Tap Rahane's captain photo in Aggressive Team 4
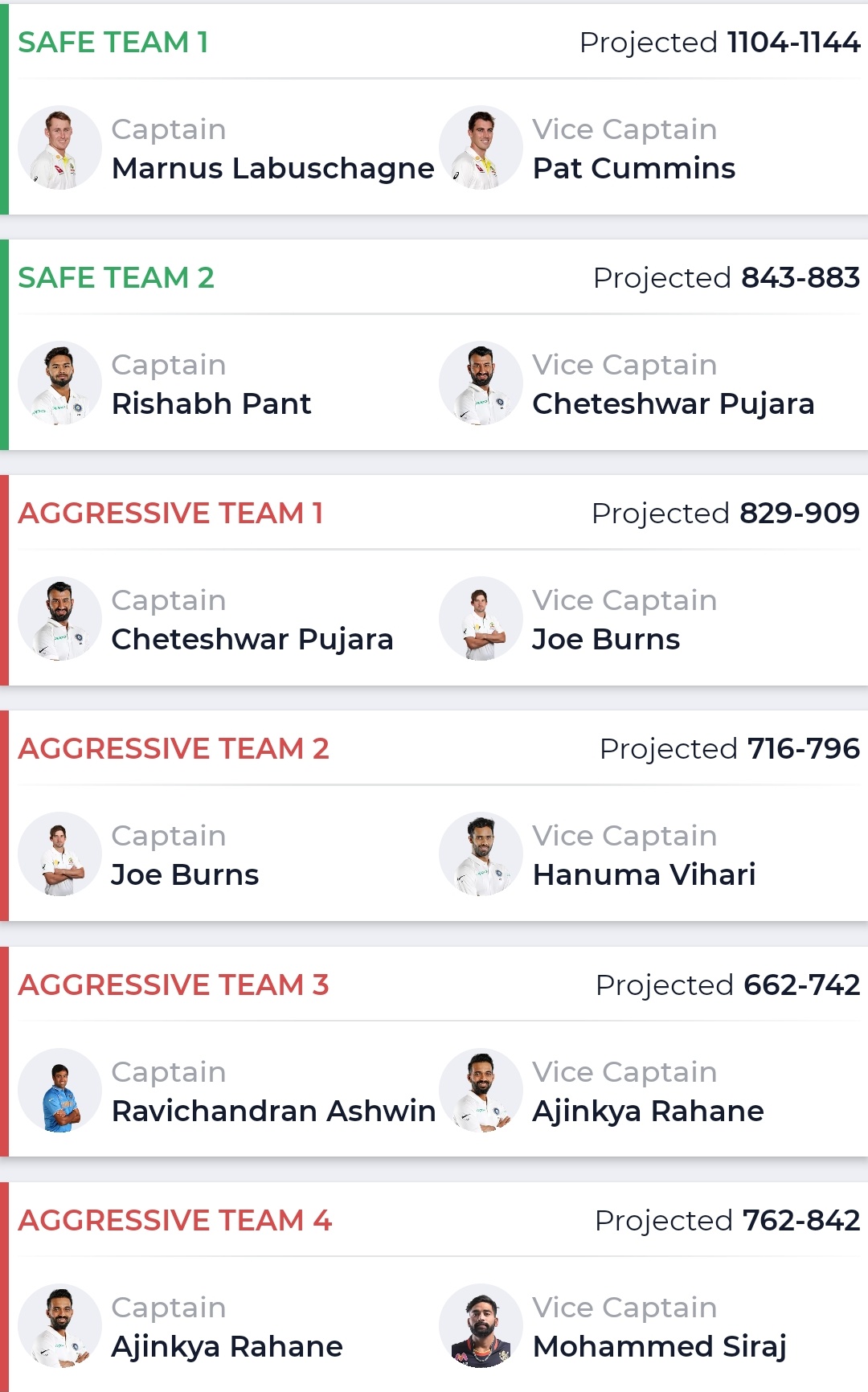This screenshot has width=868, height=1392. [60, 1326]
